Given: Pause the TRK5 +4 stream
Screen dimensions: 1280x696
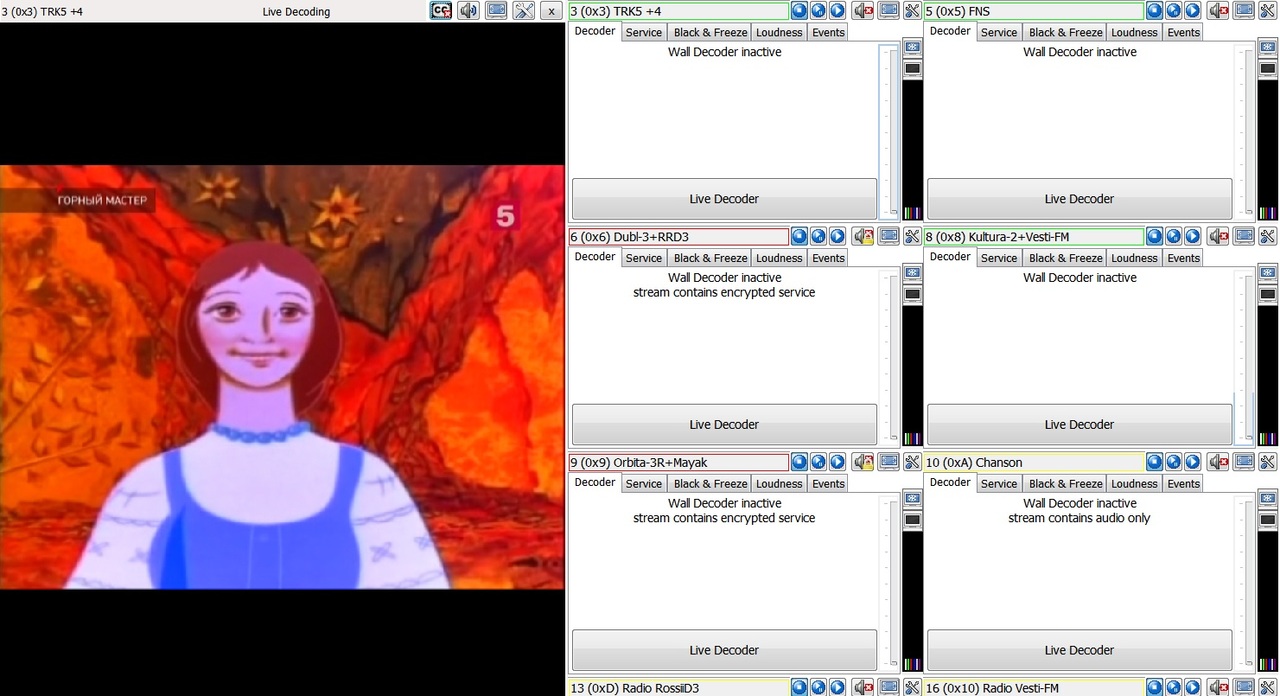Looking at the screenshot, I should click(x=818, y=11).
